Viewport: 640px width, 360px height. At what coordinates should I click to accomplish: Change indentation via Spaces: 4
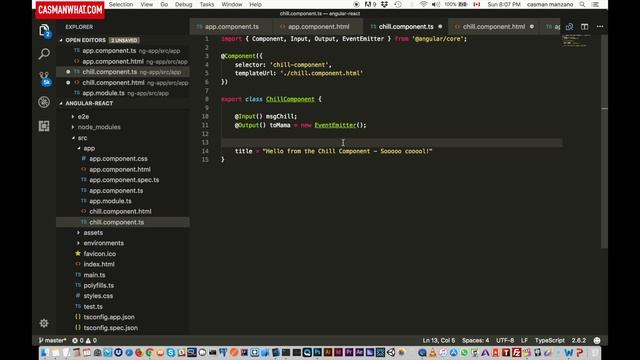pos(476,340)
